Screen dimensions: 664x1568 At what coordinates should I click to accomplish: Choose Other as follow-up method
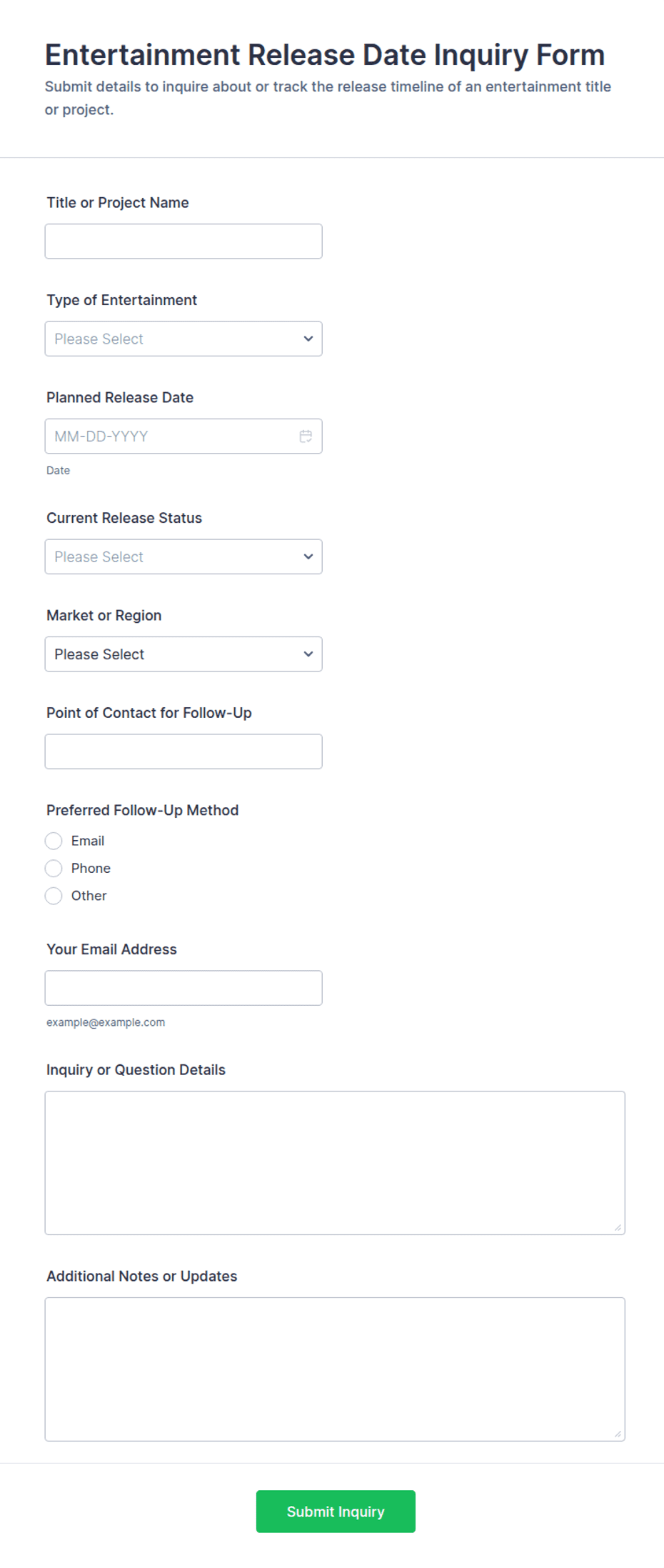click(54, 896)
